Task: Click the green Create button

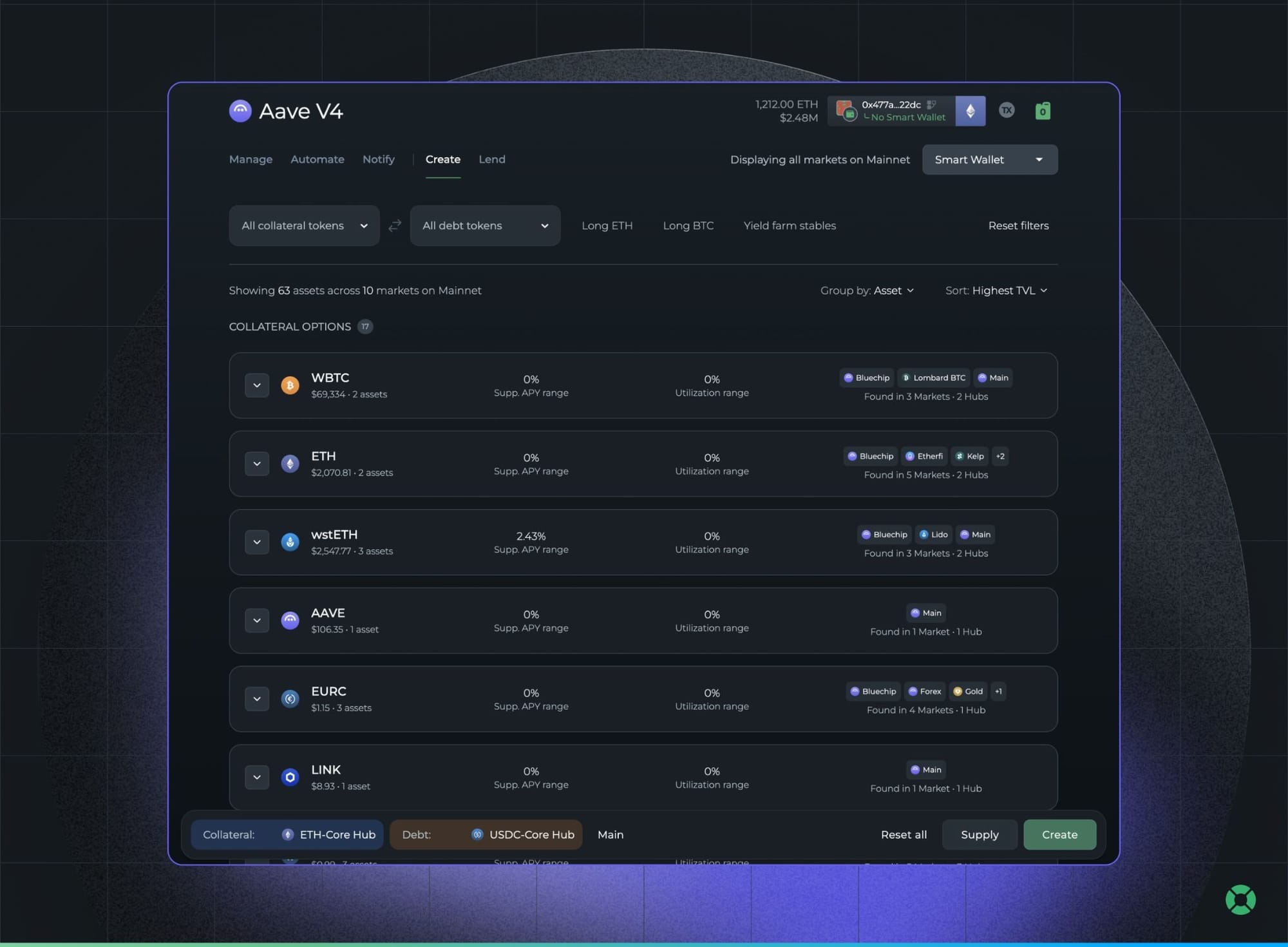Action: click(x=1059, y=834)
